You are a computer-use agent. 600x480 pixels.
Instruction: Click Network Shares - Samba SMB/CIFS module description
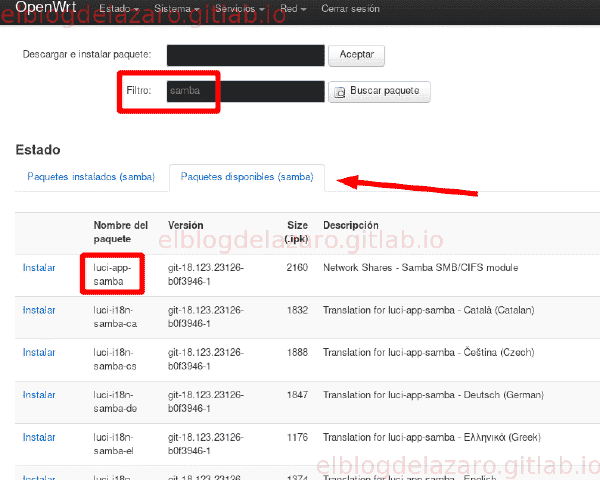(x=421, y=268)
